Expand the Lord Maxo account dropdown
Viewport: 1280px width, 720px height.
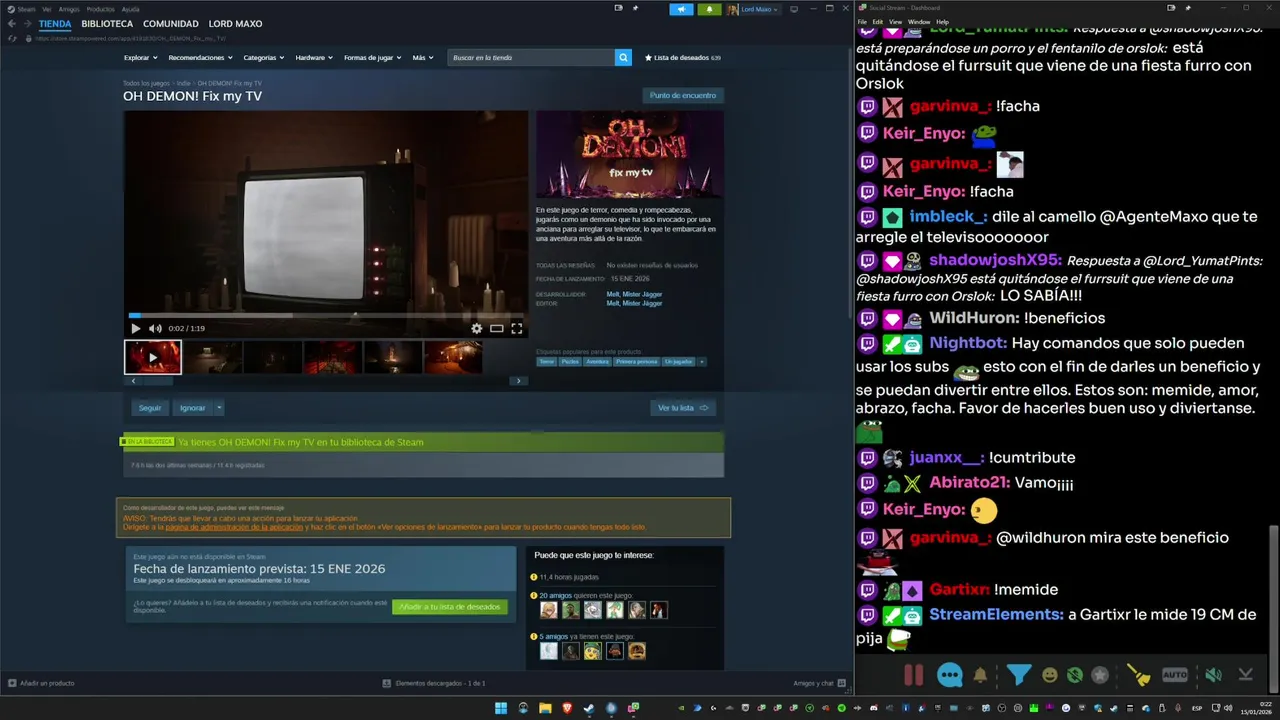pyautogui.click(x=754, y=9)
